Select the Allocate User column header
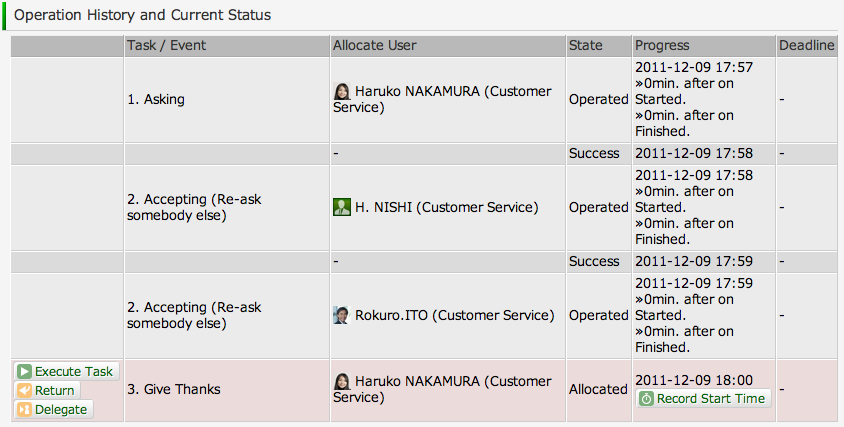844x427 pixels. click(x=374, y=46)
